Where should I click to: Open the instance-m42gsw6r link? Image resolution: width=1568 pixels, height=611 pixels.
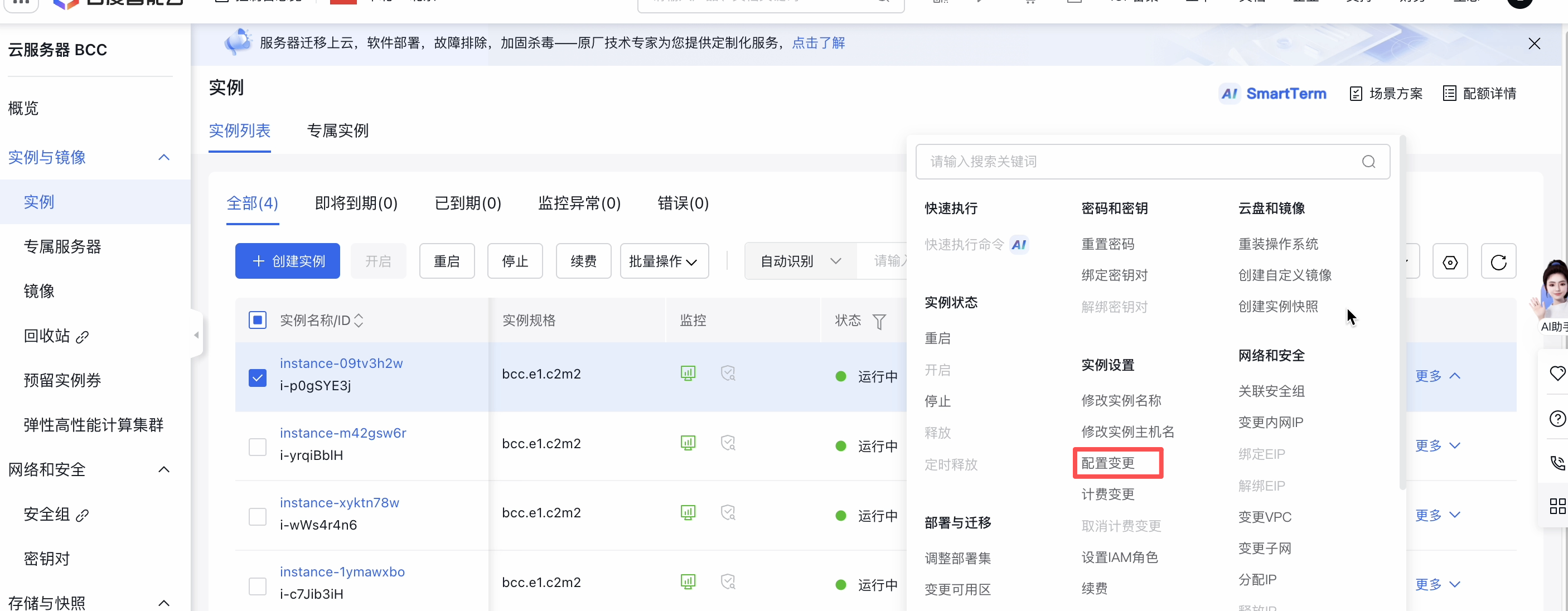coord(343,433)
